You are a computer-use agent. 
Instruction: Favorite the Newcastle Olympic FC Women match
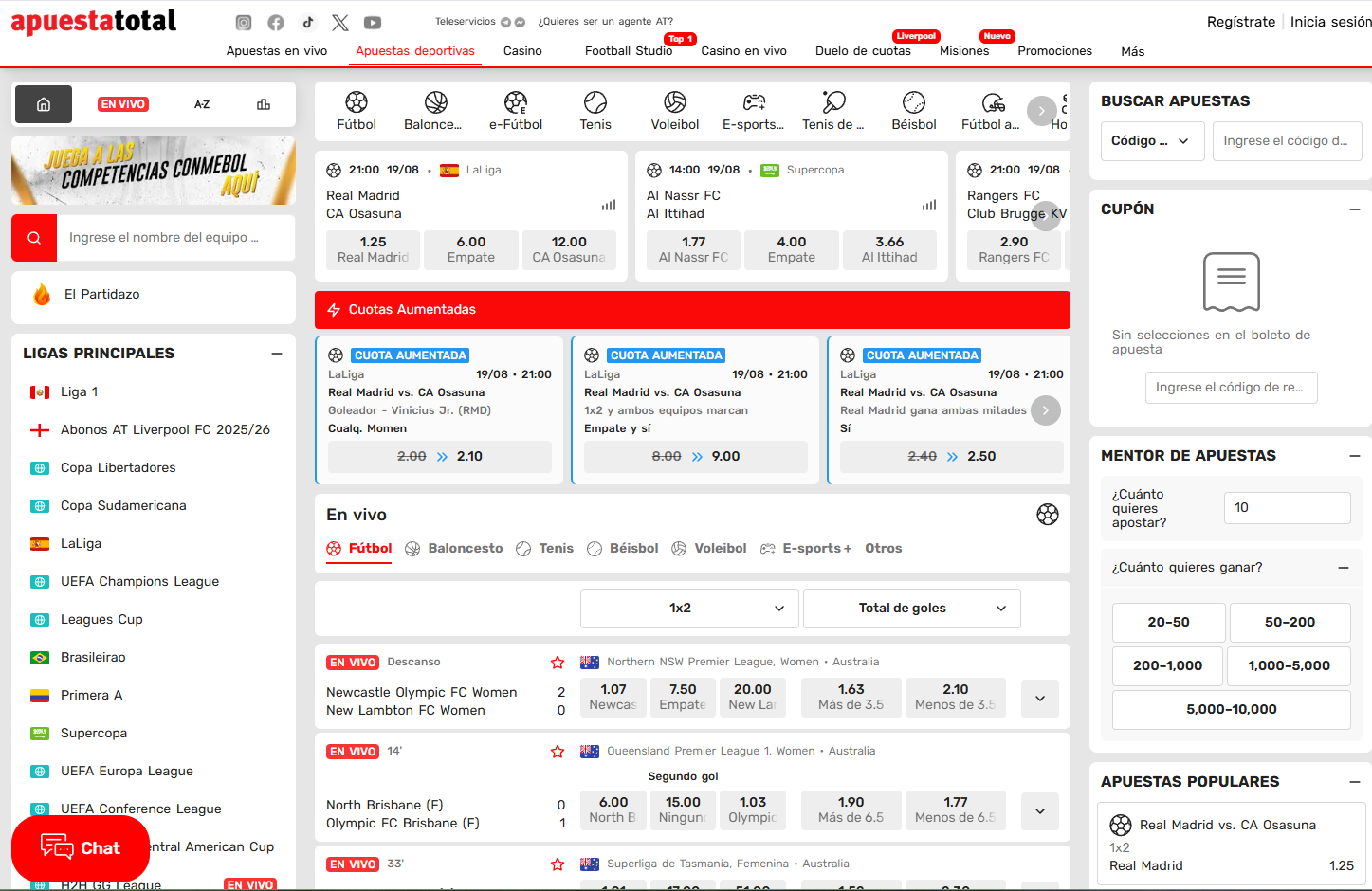557,662
